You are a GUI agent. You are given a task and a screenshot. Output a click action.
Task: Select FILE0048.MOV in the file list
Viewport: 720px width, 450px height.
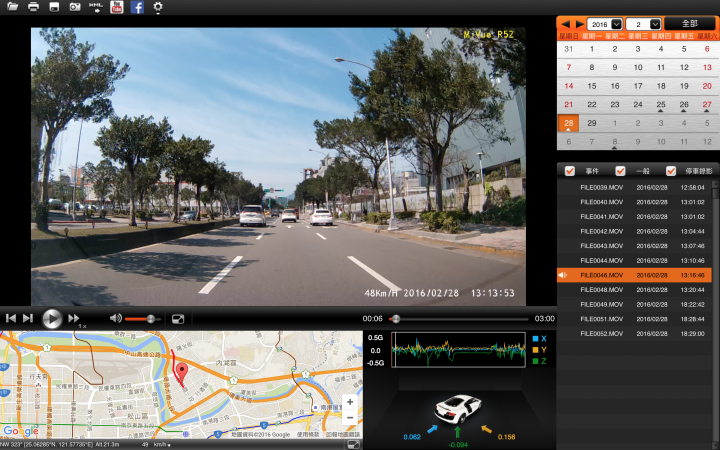click(635, 290)
